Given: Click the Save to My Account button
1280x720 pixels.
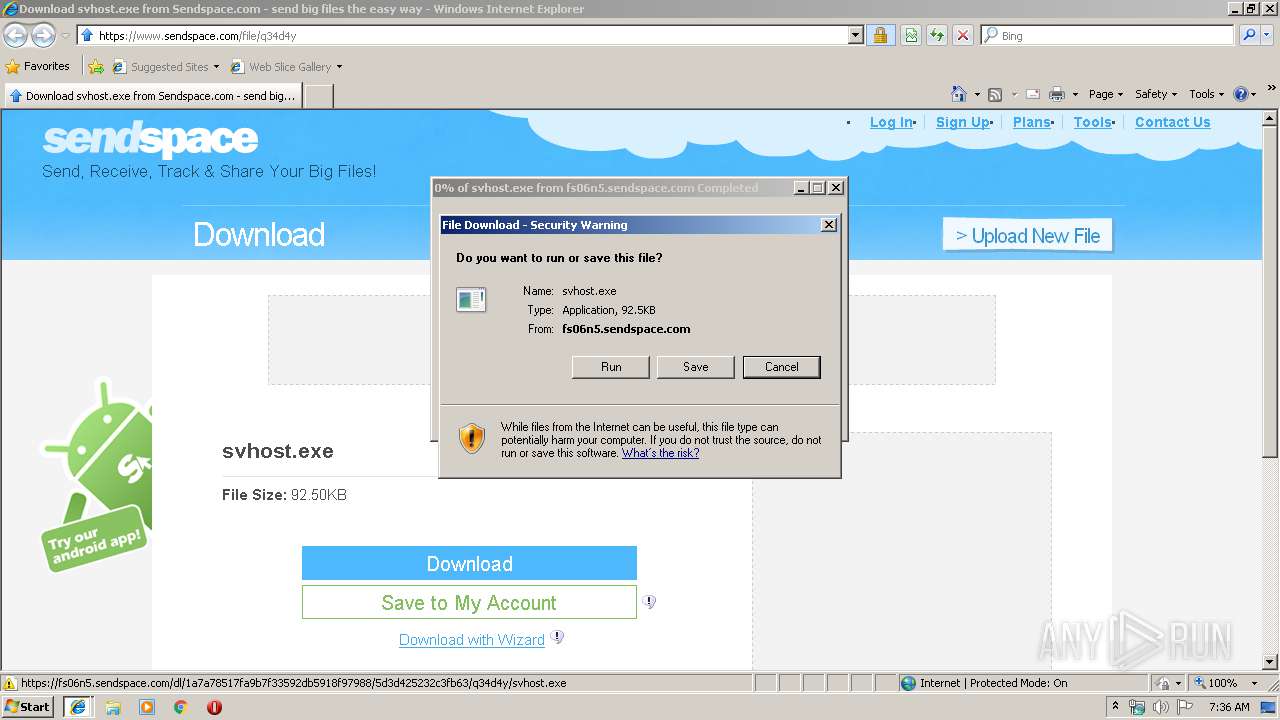Looking at the screenshot, I should click(x=469, y=602).
